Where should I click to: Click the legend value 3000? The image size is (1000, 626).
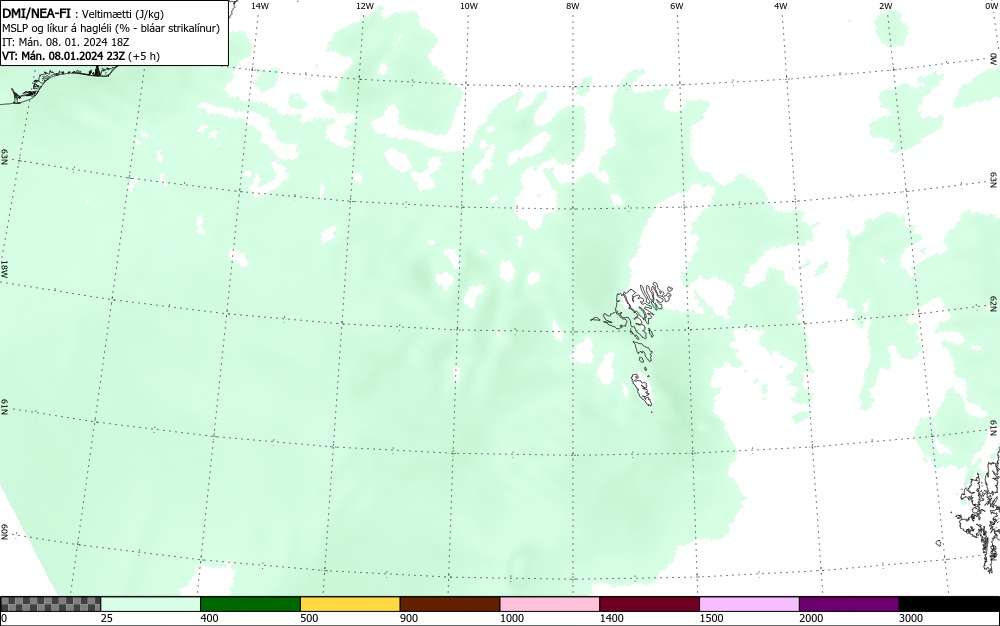[911, 618]
